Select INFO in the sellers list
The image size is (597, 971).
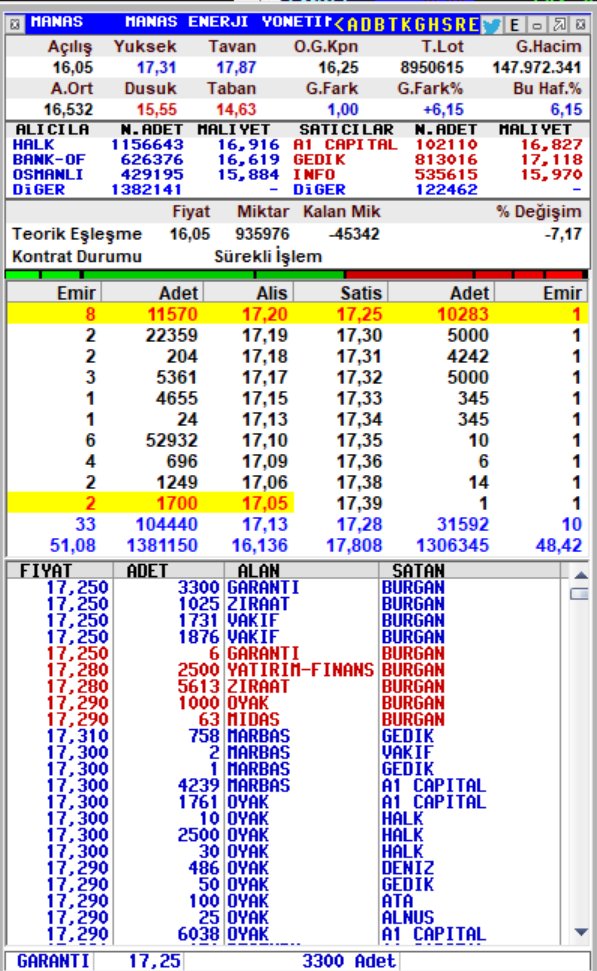coord(314,174)
